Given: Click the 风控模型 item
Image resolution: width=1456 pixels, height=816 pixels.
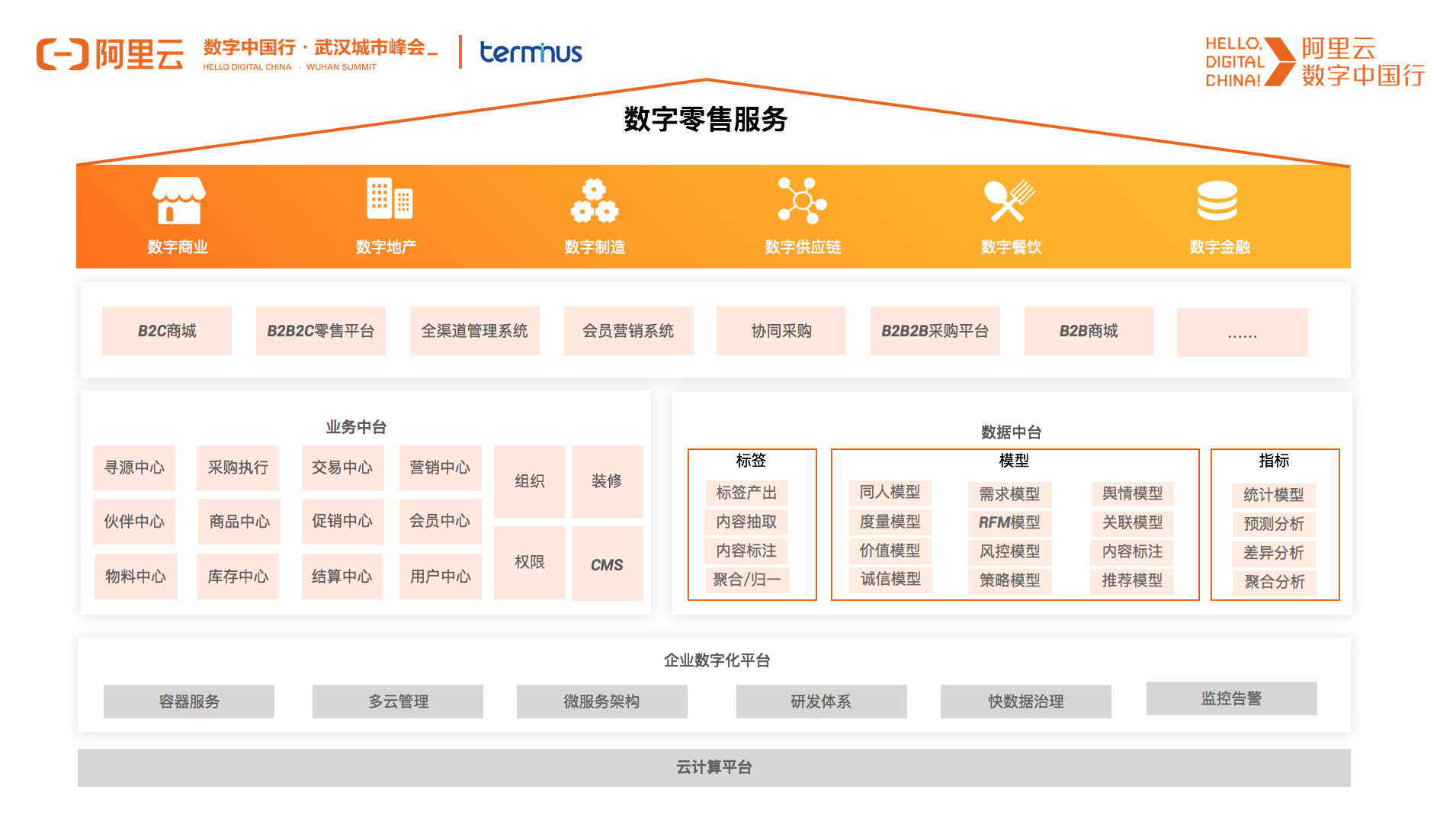Looking at the screenshot, I should coord(1010,552).
